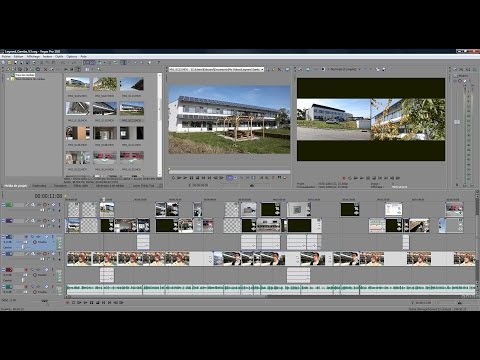Open the Outils menu
The width and height of the screenshot is (480, 360).
click(x=59, y=56)
